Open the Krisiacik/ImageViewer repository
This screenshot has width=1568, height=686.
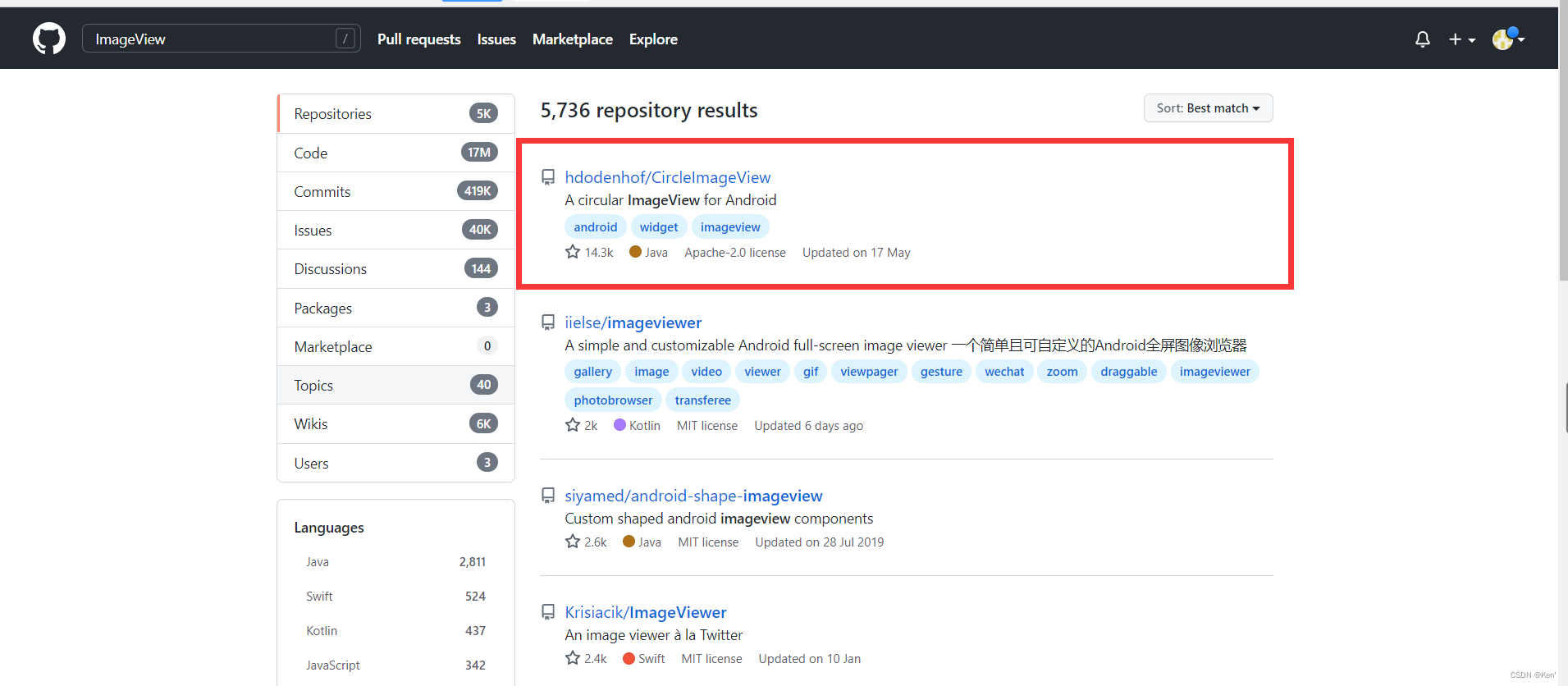pos(645,612)
